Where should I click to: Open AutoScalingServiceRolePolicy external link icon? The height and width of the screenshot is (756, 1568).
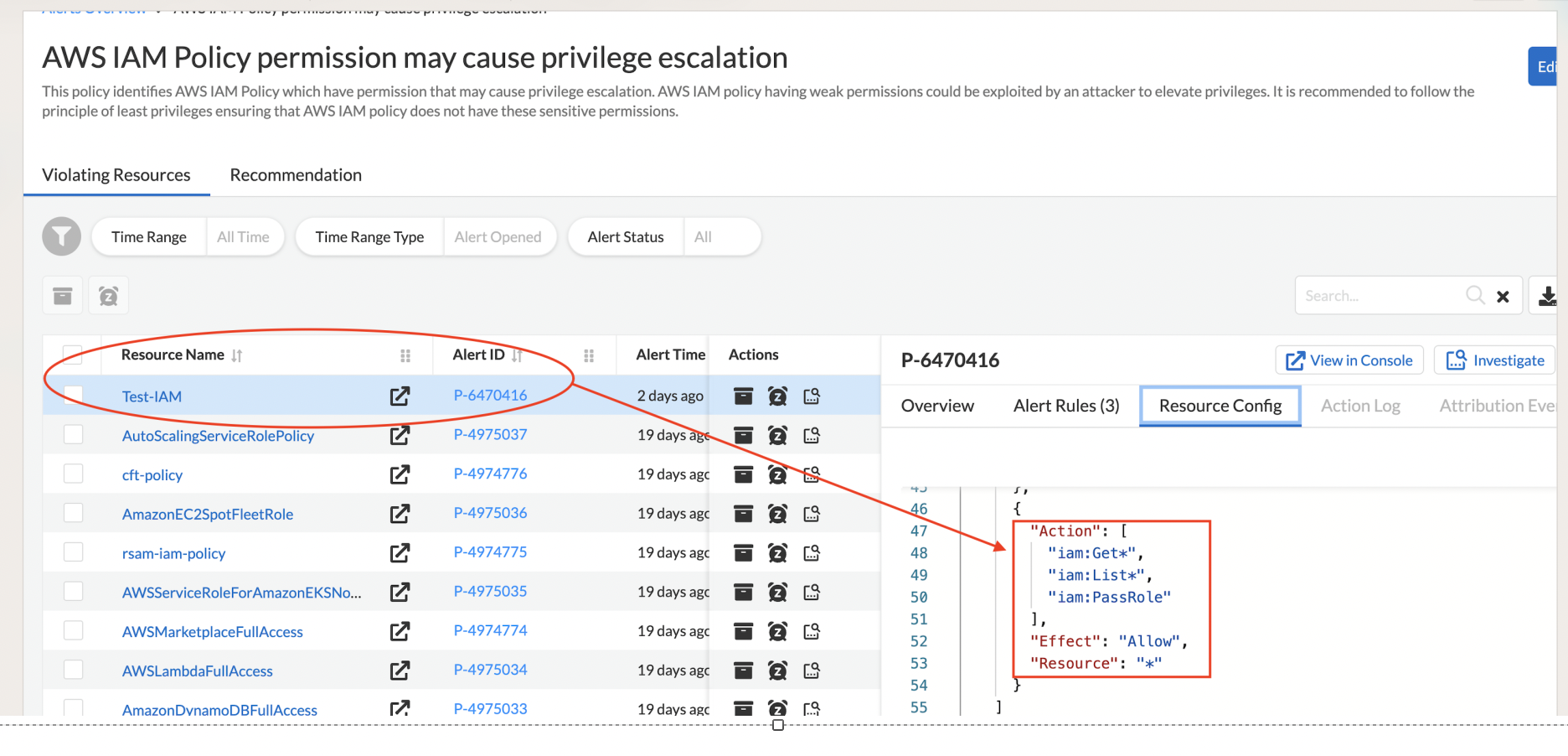pyautogui.click(x=400, y=435)
